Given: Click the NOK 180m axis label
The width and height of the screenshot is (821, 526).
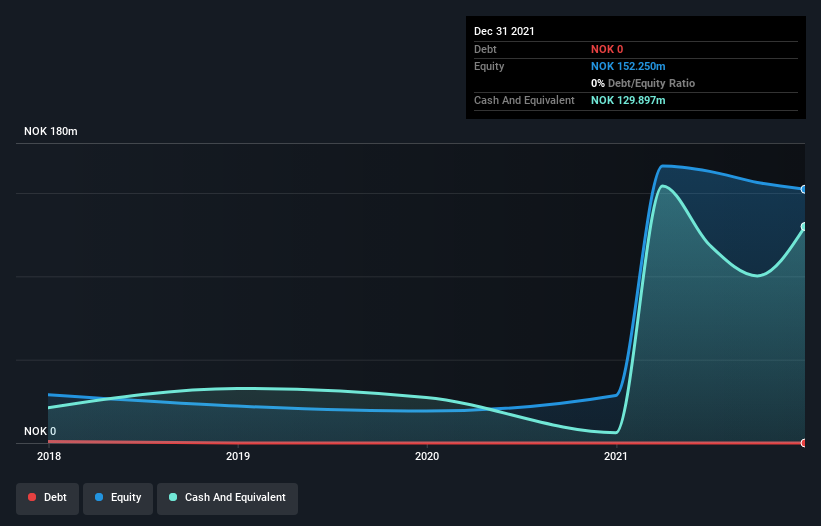Looking at the screenshot, I should point(51,131).
